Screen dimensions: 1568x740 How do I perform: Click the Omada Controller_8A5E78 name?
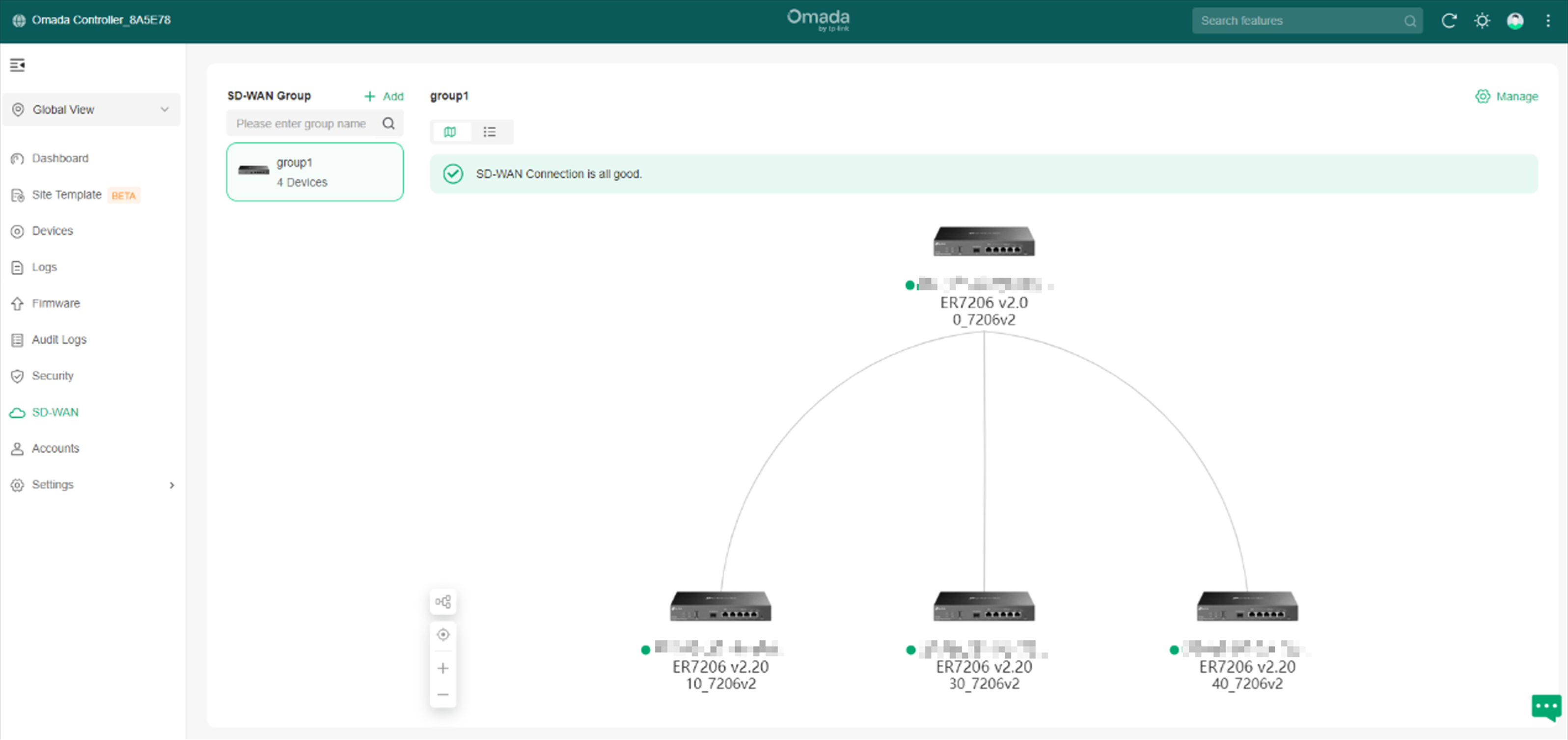[101, 20]
